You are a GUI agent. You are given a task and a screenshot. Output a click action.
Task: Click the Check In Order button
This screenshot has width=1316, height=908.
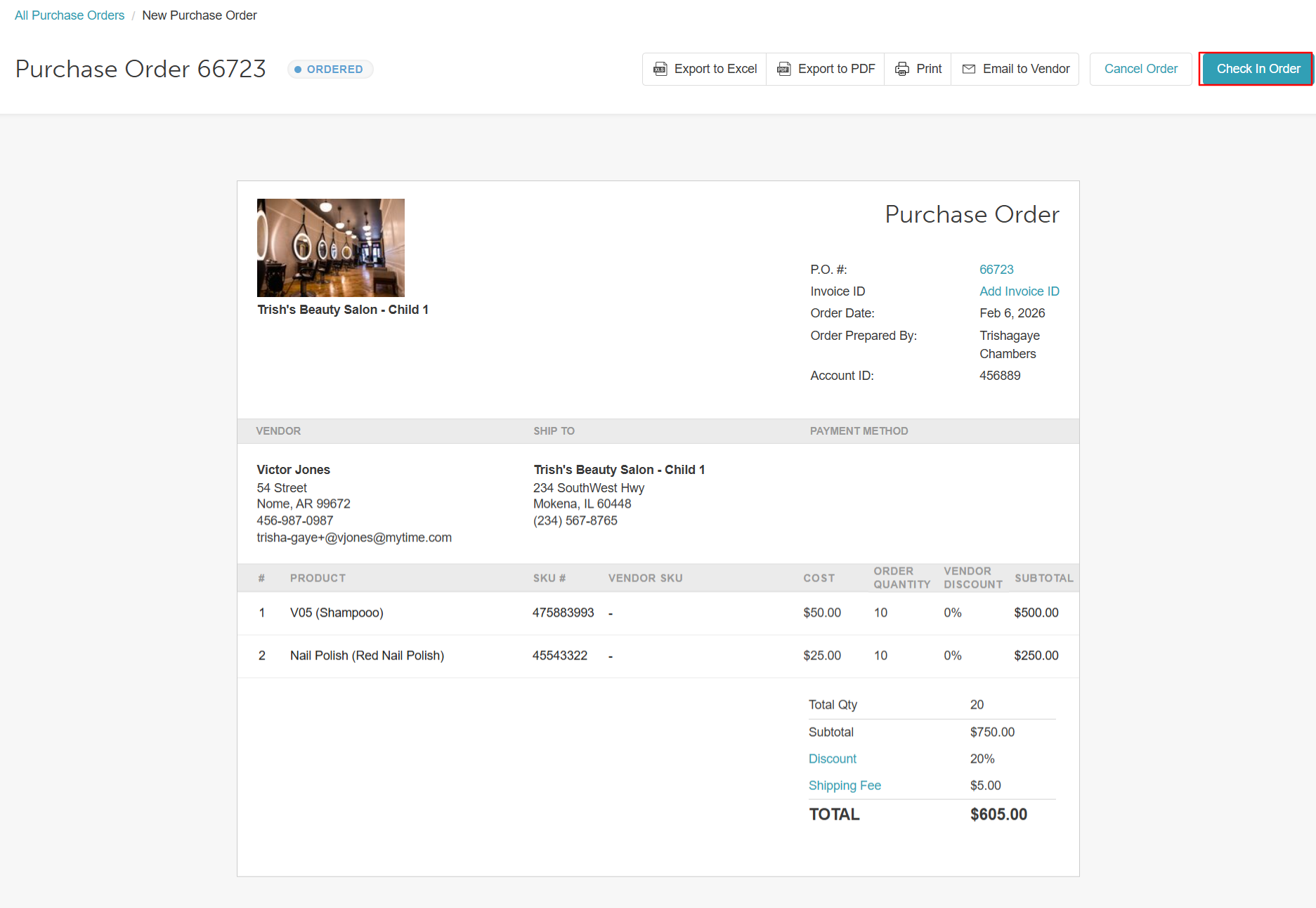coord(1257,69)
